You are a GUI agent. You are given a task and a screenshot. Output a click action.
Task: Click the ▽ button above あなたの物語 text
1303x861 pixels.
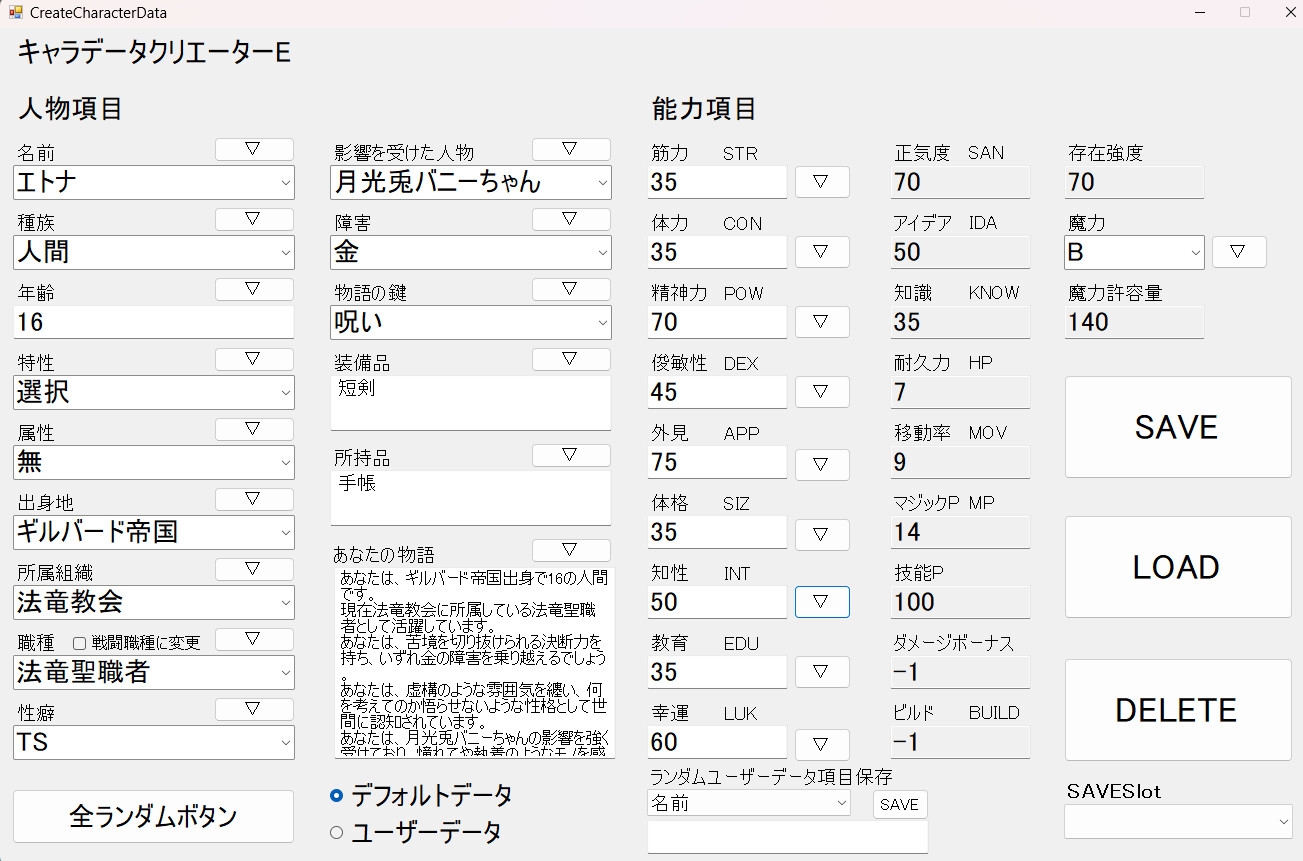pyautogui.click(x=570, y=550)
